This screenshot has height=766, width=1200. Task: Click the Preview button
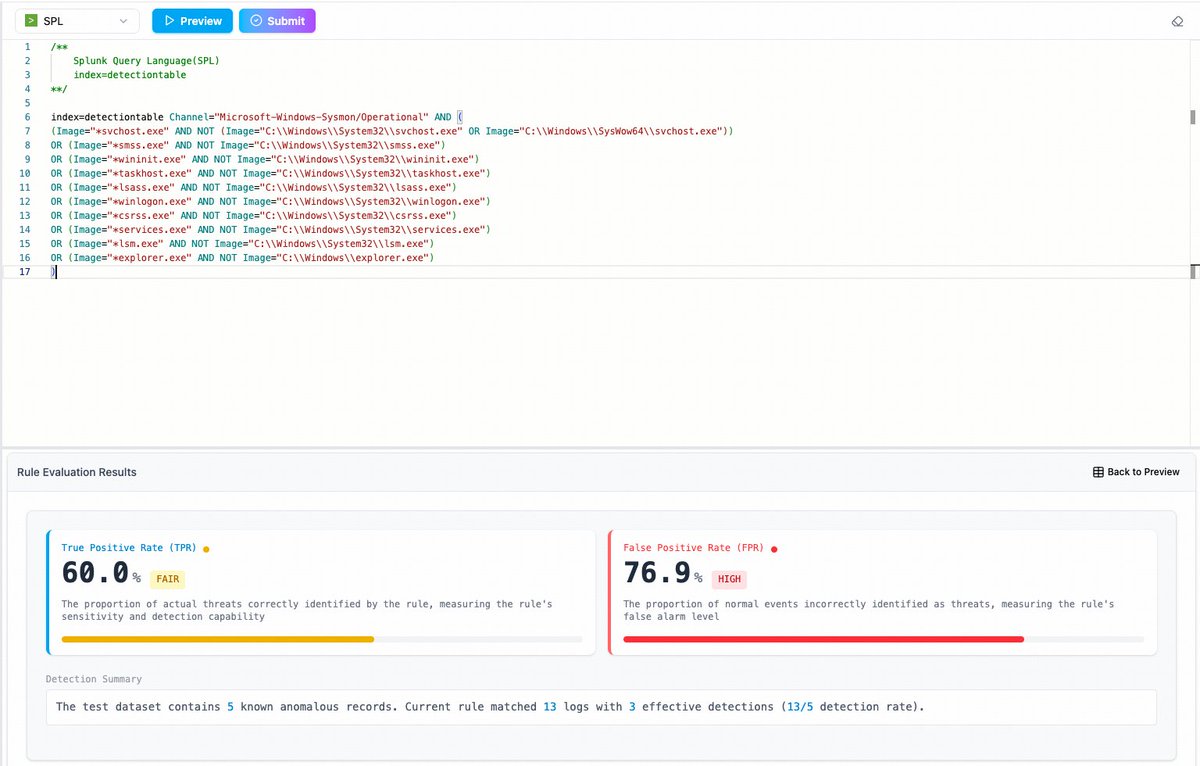point(193,21)
